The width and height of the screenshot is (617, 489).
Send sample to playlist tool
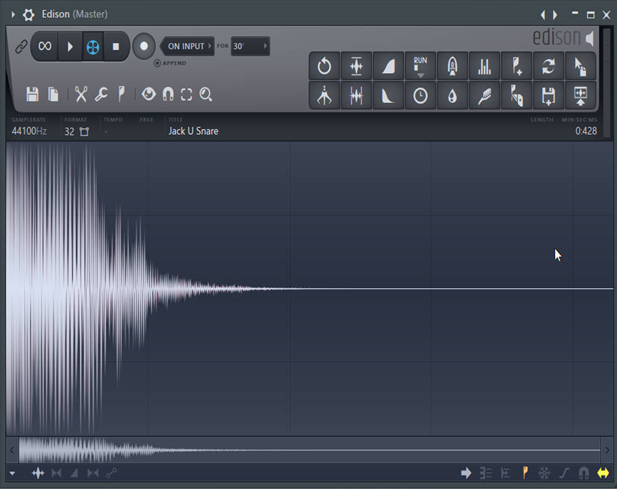(x=580, y=96)
